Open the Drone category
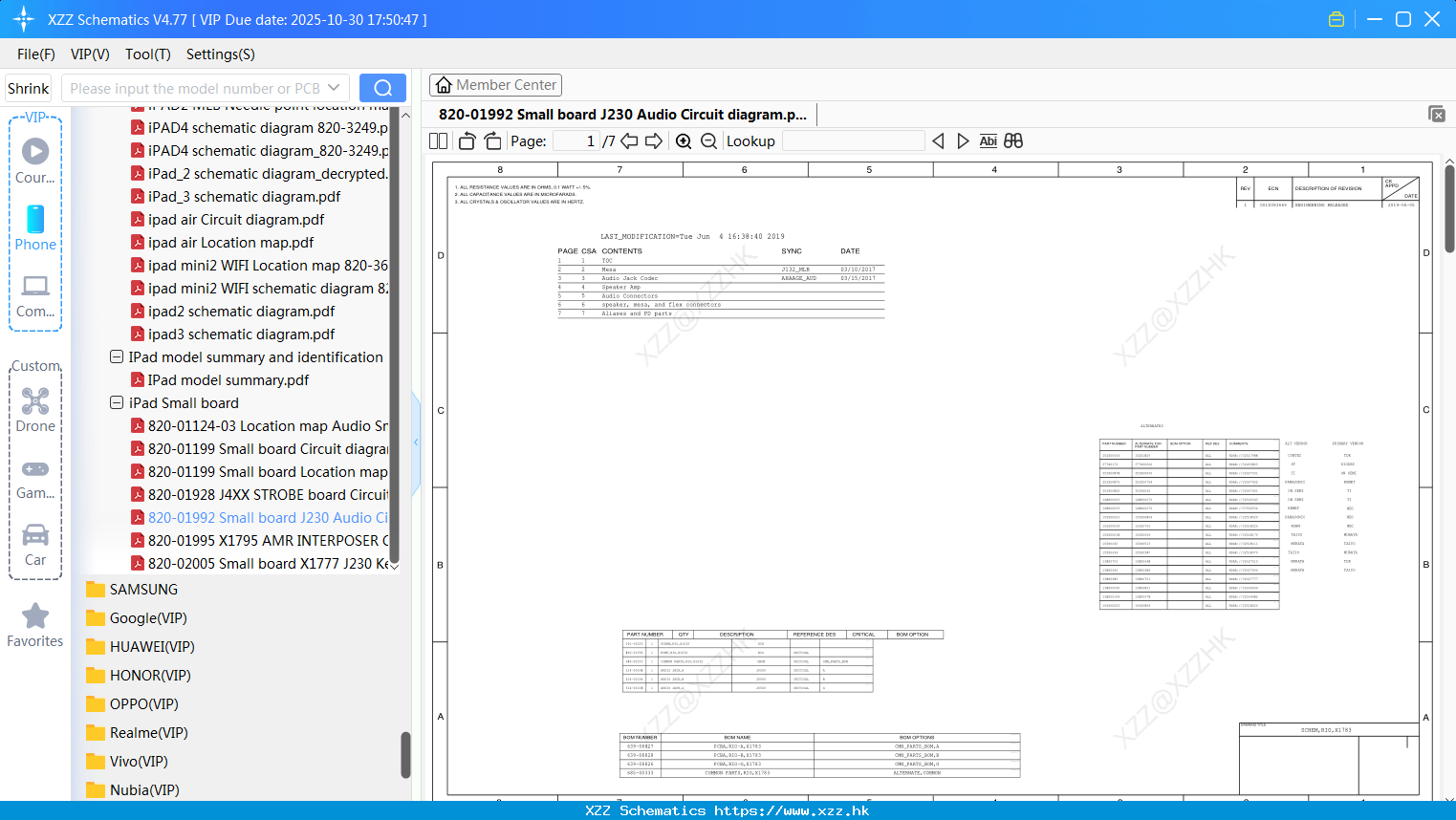This screenshot has height=820, width=1456. point(35,410)
